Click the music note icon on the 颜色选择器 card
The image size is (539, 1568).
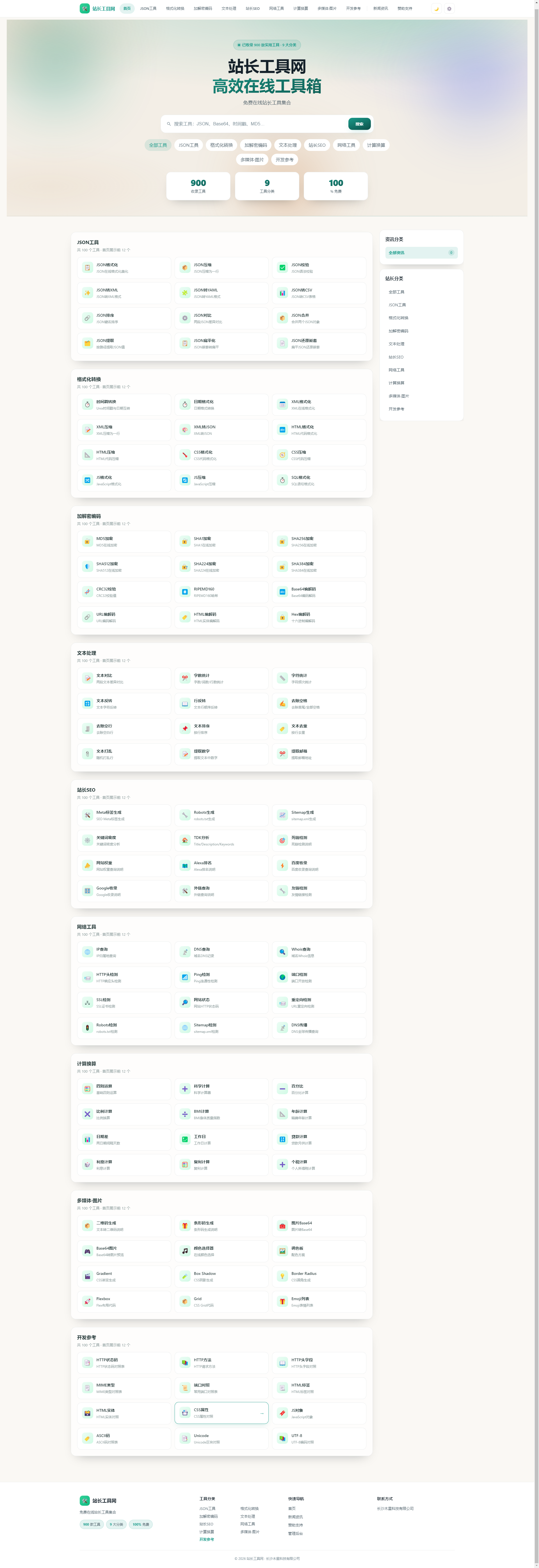click(185, 1251)
